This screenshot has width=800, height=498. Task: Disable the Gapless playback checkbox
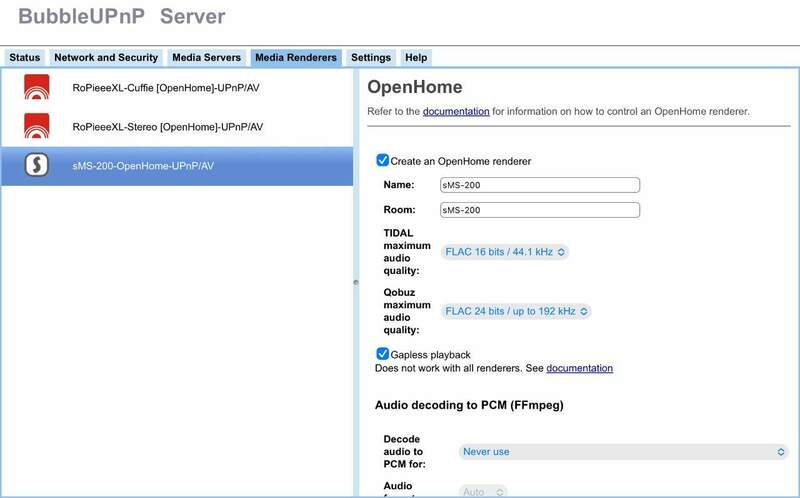[382, 354]
